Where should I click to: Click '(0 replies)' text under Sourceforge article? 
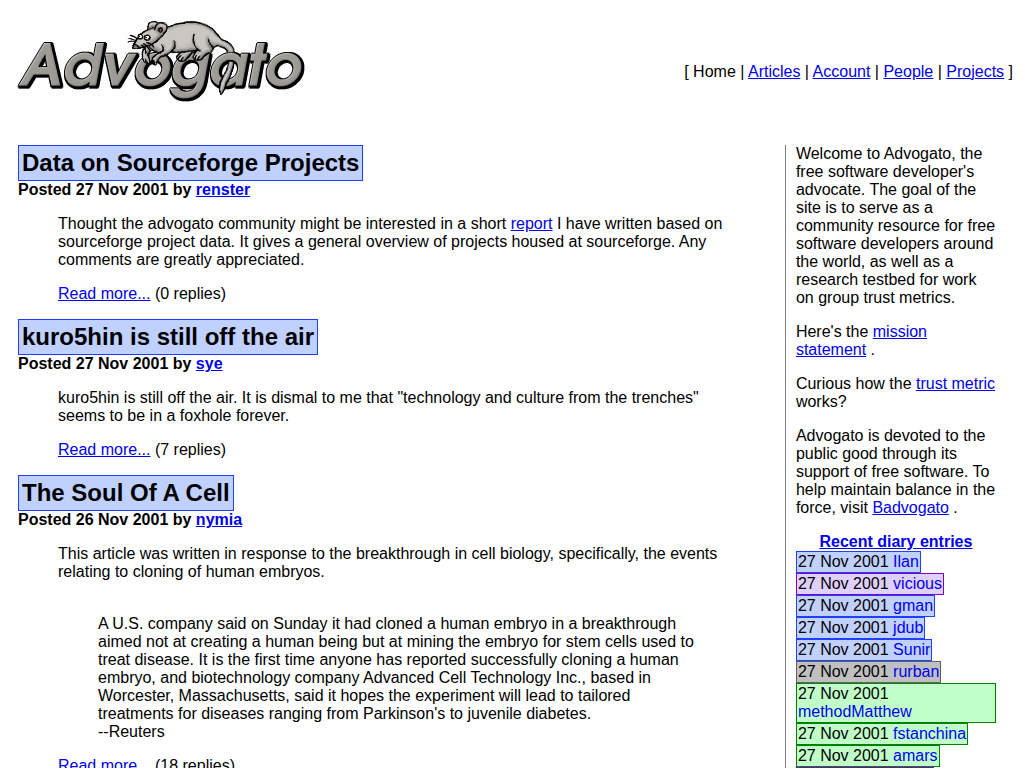click(190, 293)
